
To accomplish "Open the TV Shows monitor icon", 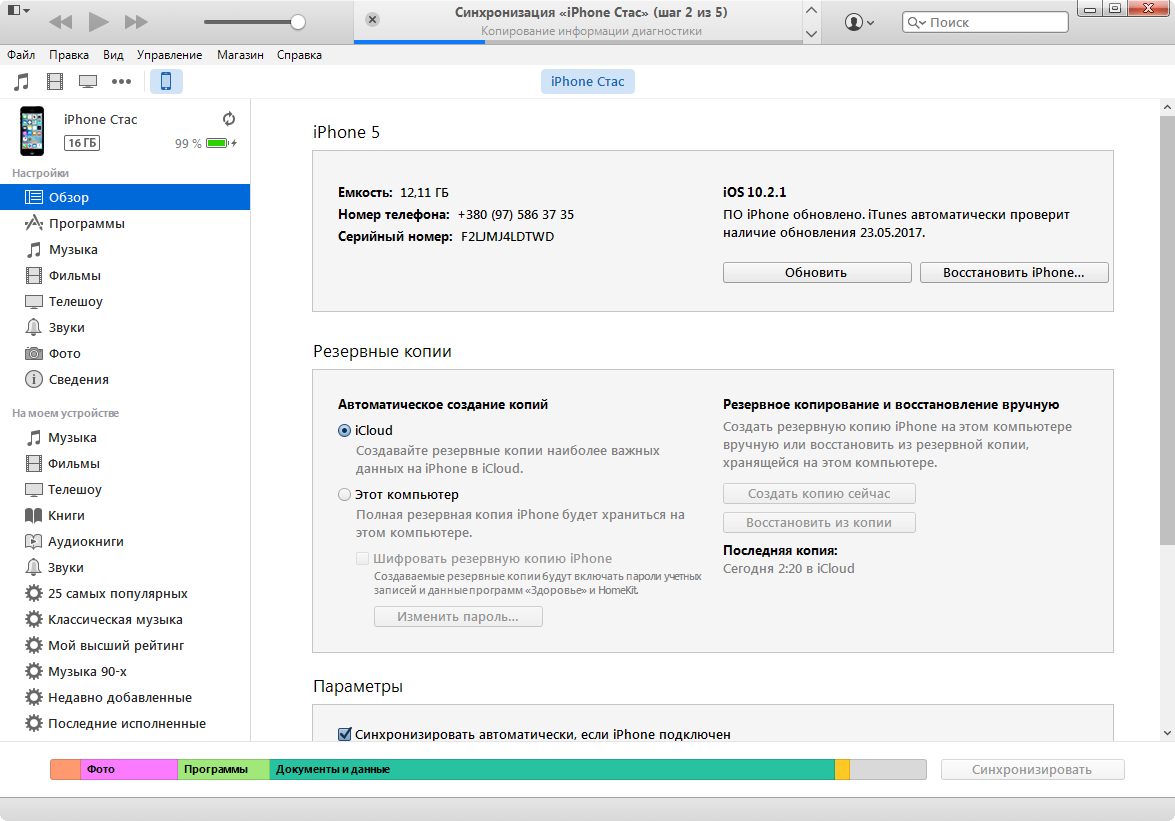I will point(88,82).
